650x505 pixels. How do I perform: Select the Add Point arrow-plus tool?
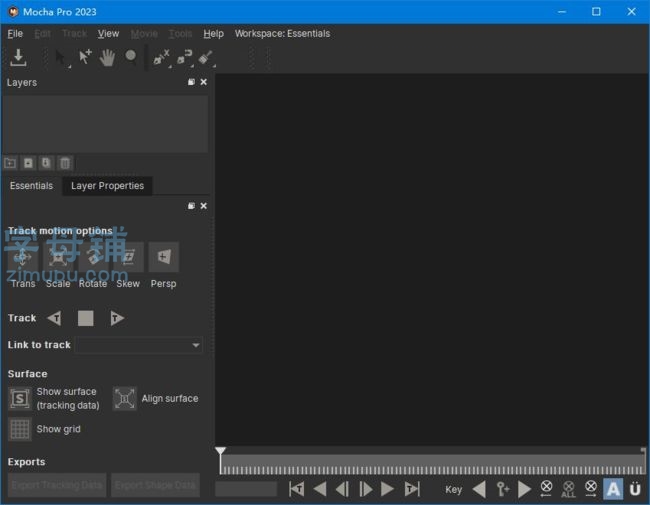click(x=85, y=57)
